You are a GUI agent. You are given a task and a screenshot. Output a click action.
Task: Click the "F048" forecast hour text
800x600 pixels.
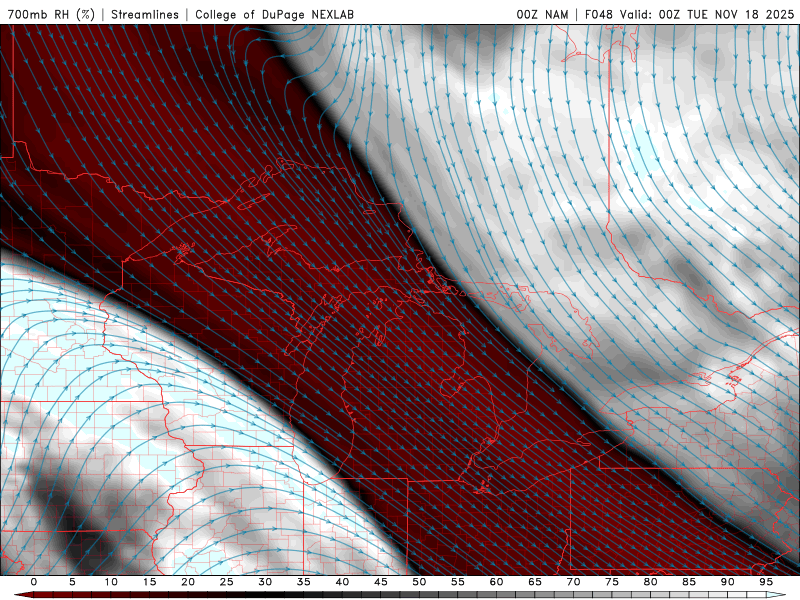click(598, 14)
